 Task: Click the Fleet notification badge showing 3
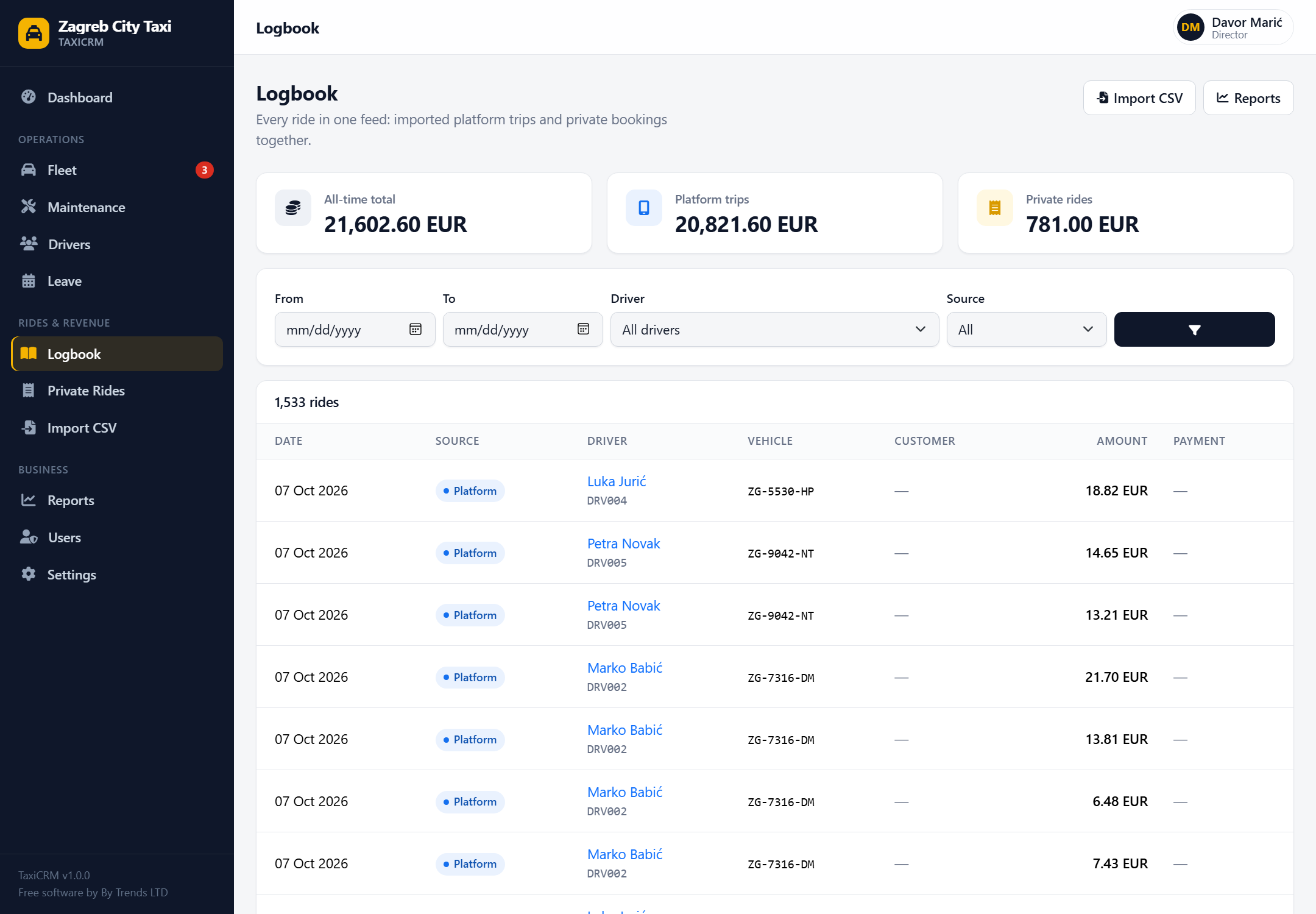(x=205, y=170)
